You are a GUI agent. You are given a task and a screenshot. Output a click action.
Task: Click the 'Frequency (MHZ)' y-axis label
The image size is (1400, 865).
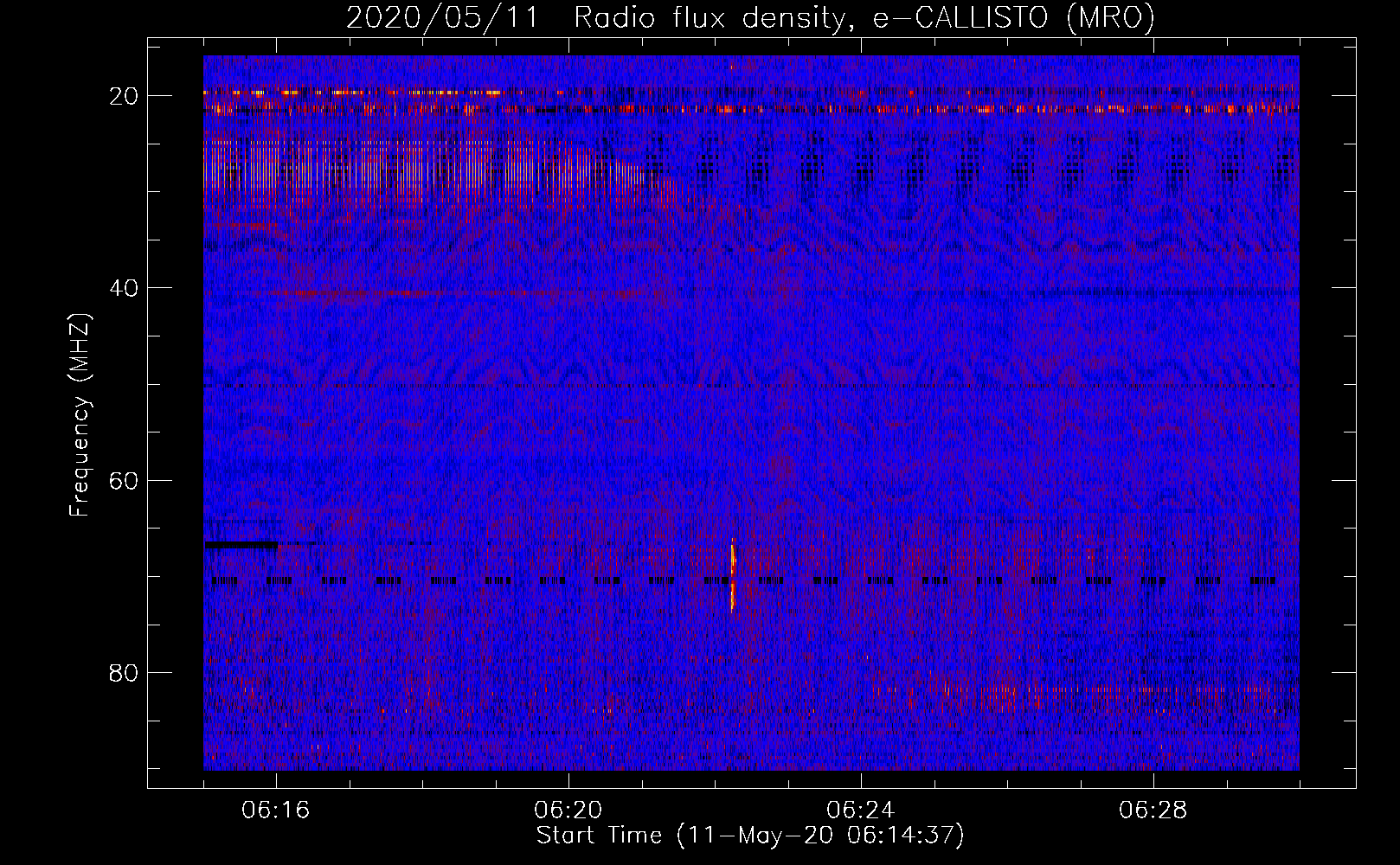pos(80,415)
